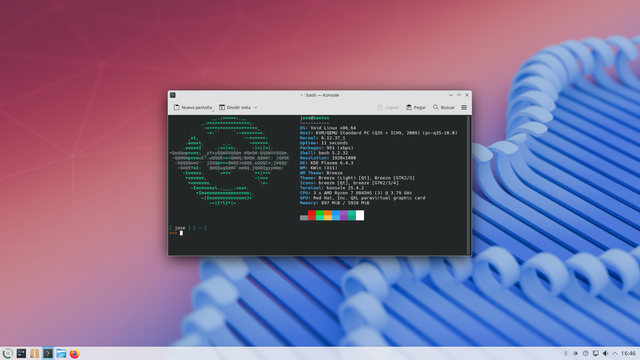Image resolution: width=640 pixels, height=360 pixels.
Task: Click the Konsole window icon in title bar
Action: point(173,95)
